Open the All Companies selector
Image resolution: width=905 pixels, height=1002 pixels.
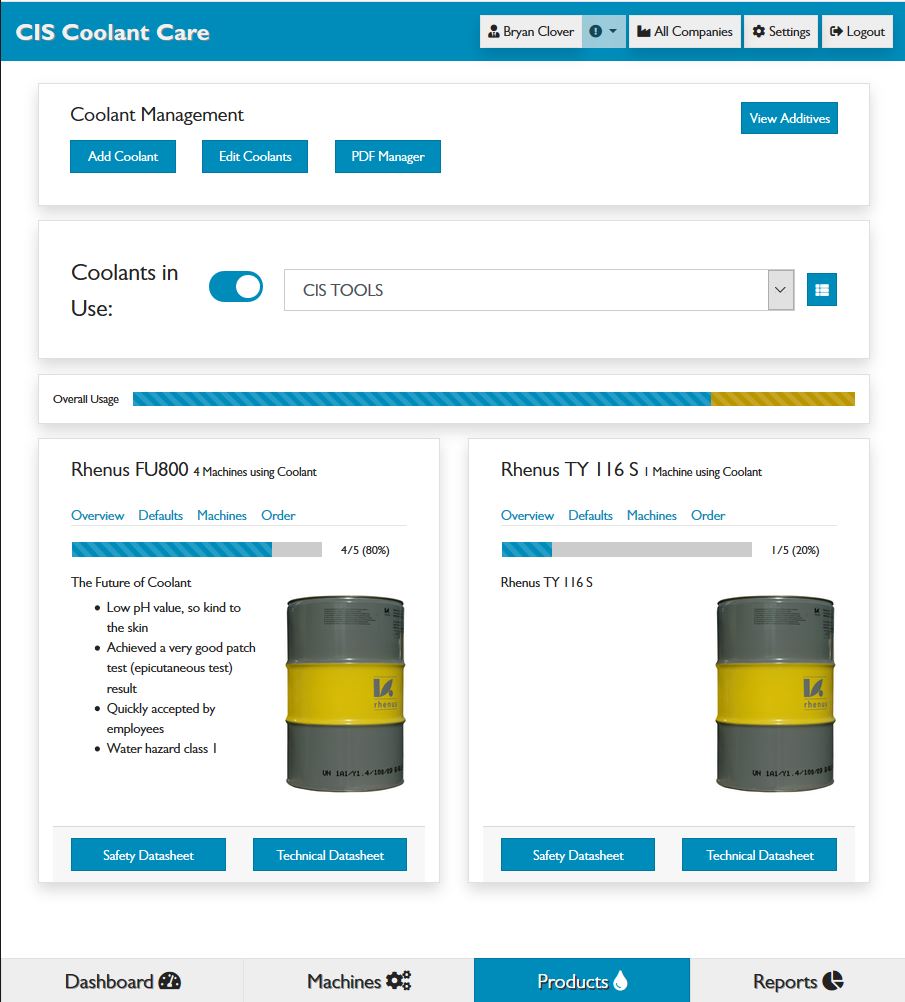(685, 32)
